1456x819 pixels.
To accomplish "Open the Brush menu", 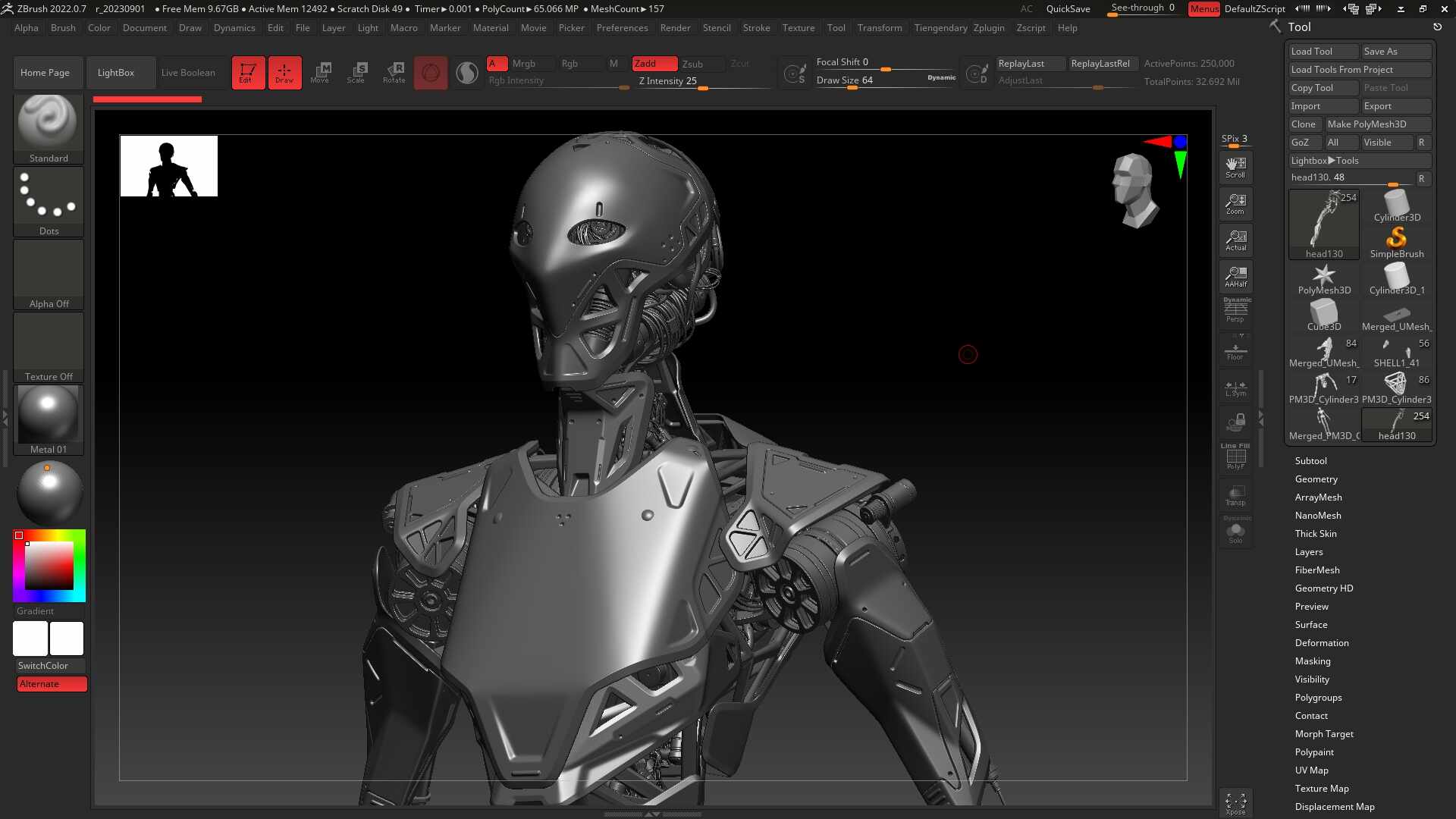I will 63,28.
